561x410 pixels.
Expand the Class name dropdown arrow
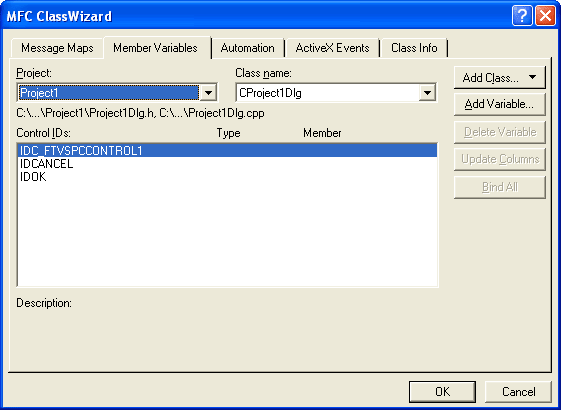(x=427, y=93)
